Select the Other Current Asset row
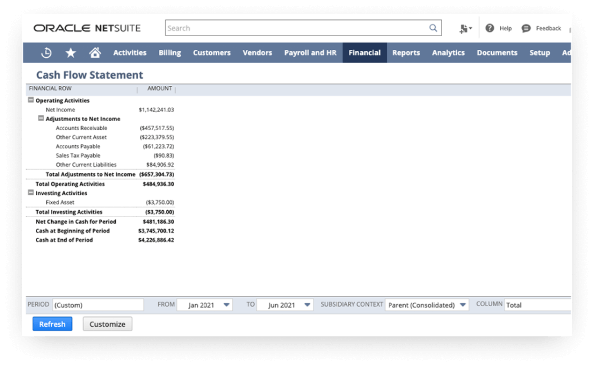 (x=81, y=137)
